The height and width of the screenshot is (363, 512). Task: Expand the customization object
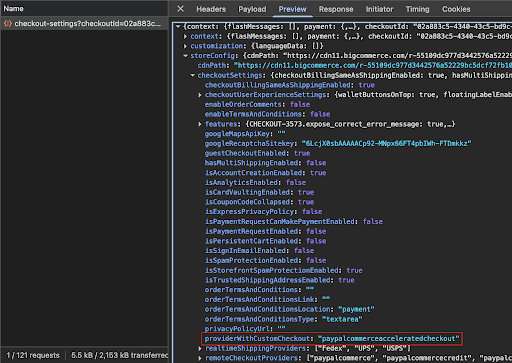click(x=186, y=46)
